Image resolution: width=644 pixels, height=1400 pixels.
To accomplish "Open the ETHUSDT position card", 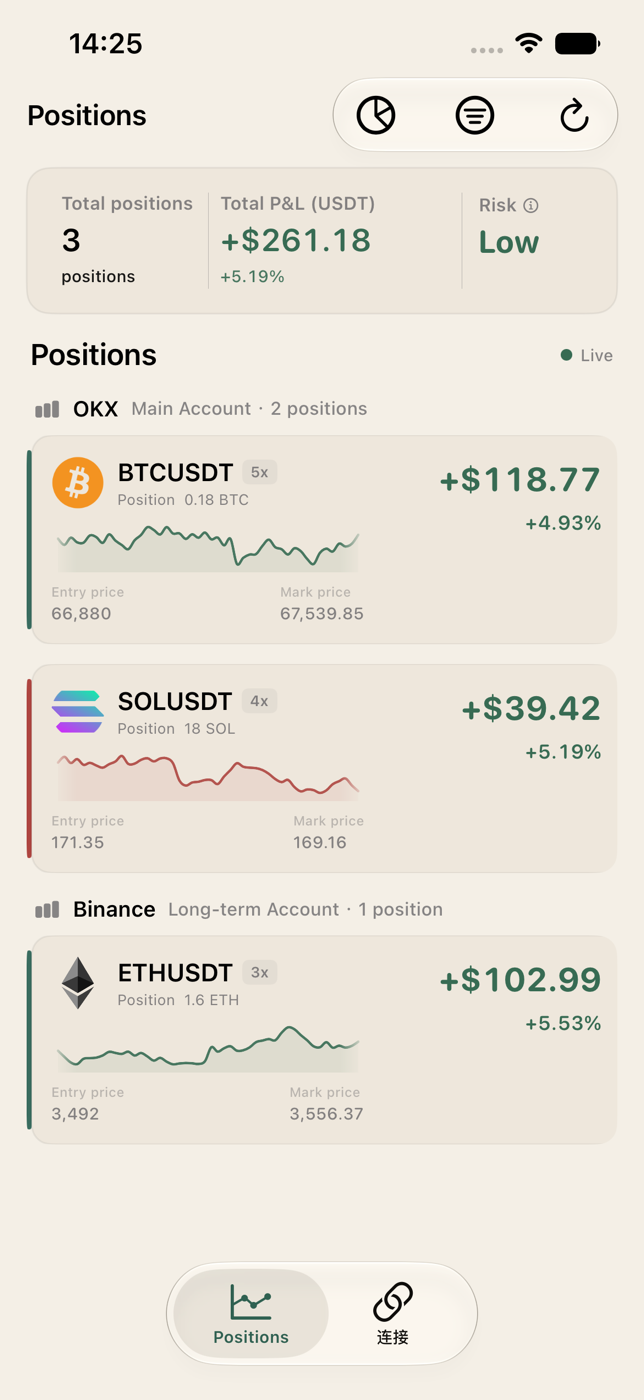I will coord(322,1039).
